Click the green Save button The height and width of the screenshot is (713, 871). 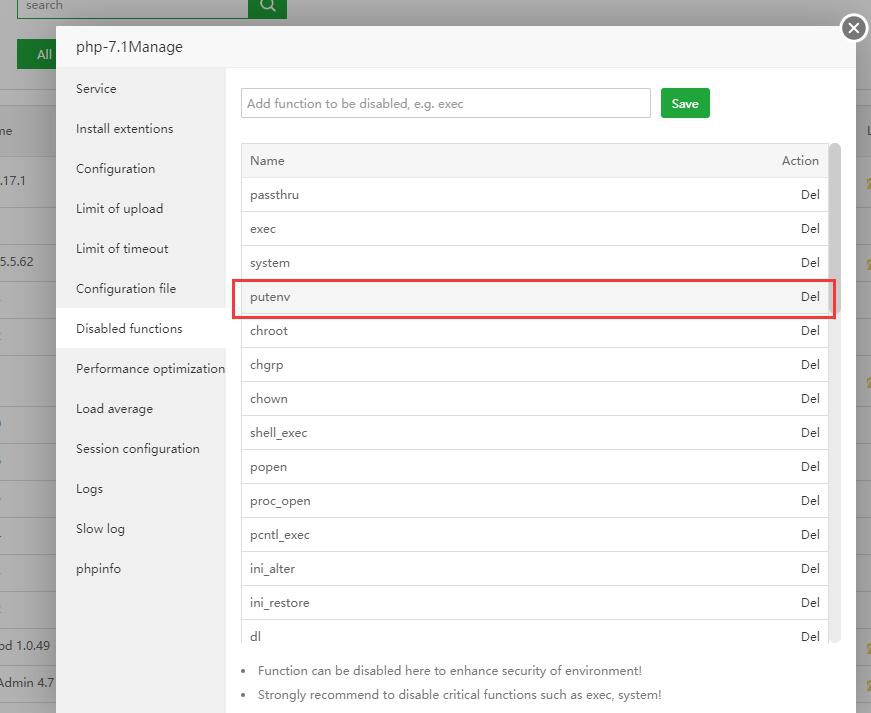(x=685, y=104)
